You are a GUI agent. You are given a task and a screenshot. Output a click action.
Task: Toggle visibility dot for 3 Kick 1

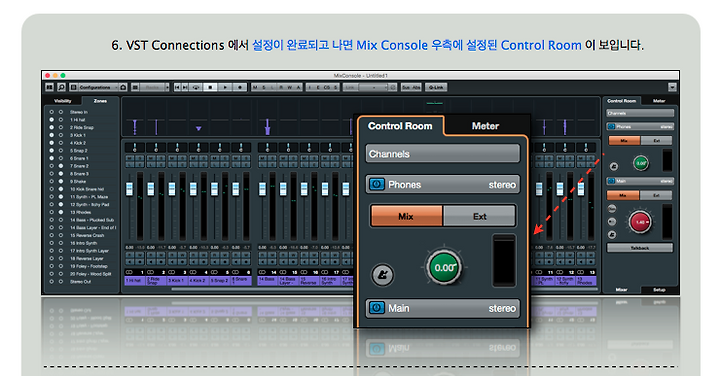pos(51,135)
